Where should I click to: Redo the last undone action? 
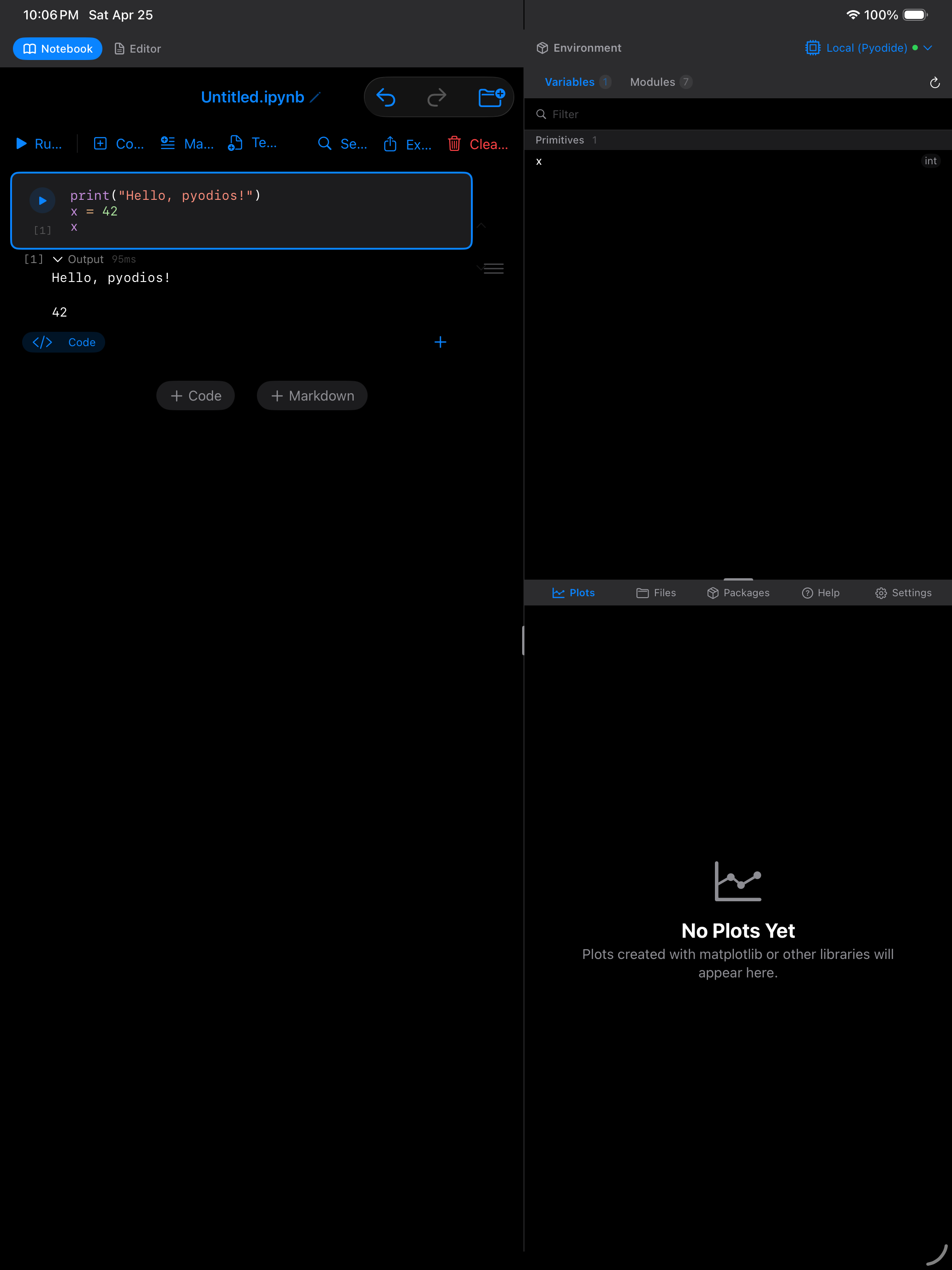coord(437,98)
